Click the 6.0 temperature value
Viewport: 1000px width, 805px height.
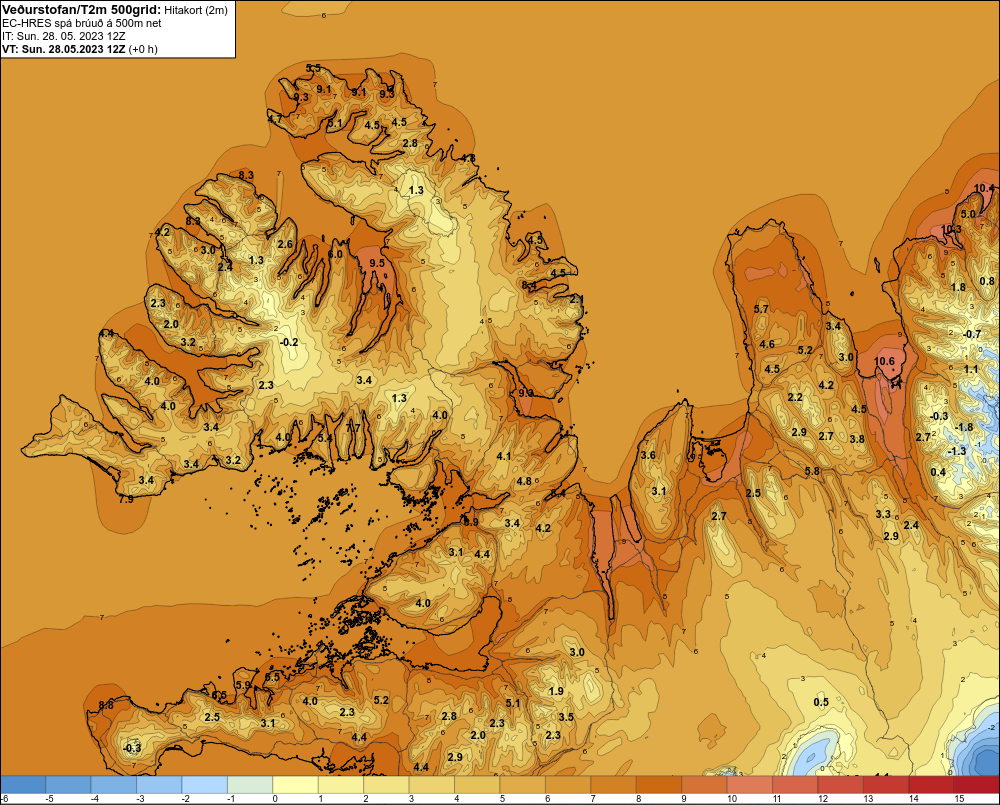coord(335,254)
